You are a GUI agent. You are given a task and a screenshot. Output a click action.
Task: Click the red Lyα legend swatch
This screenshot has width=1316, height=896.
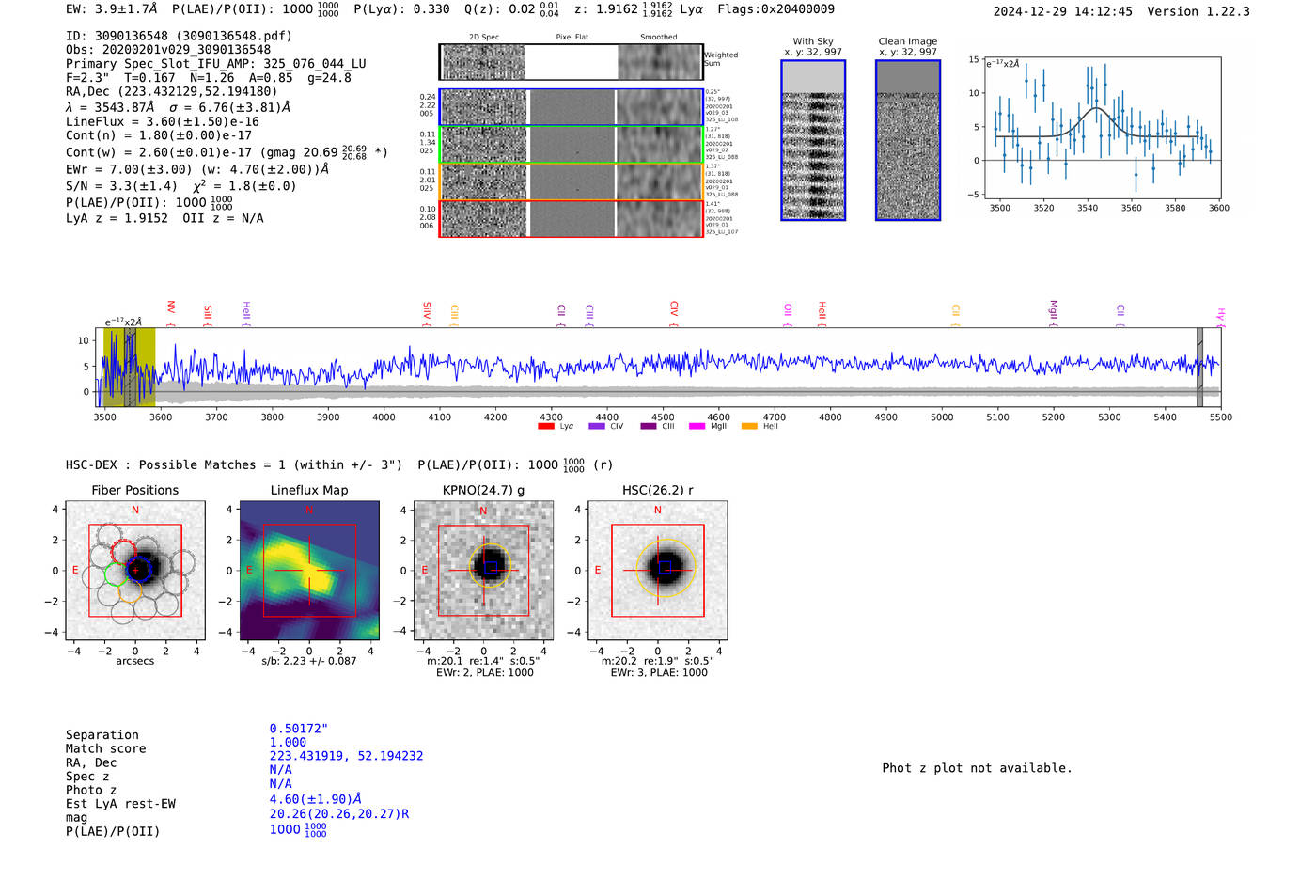point(545,427)
